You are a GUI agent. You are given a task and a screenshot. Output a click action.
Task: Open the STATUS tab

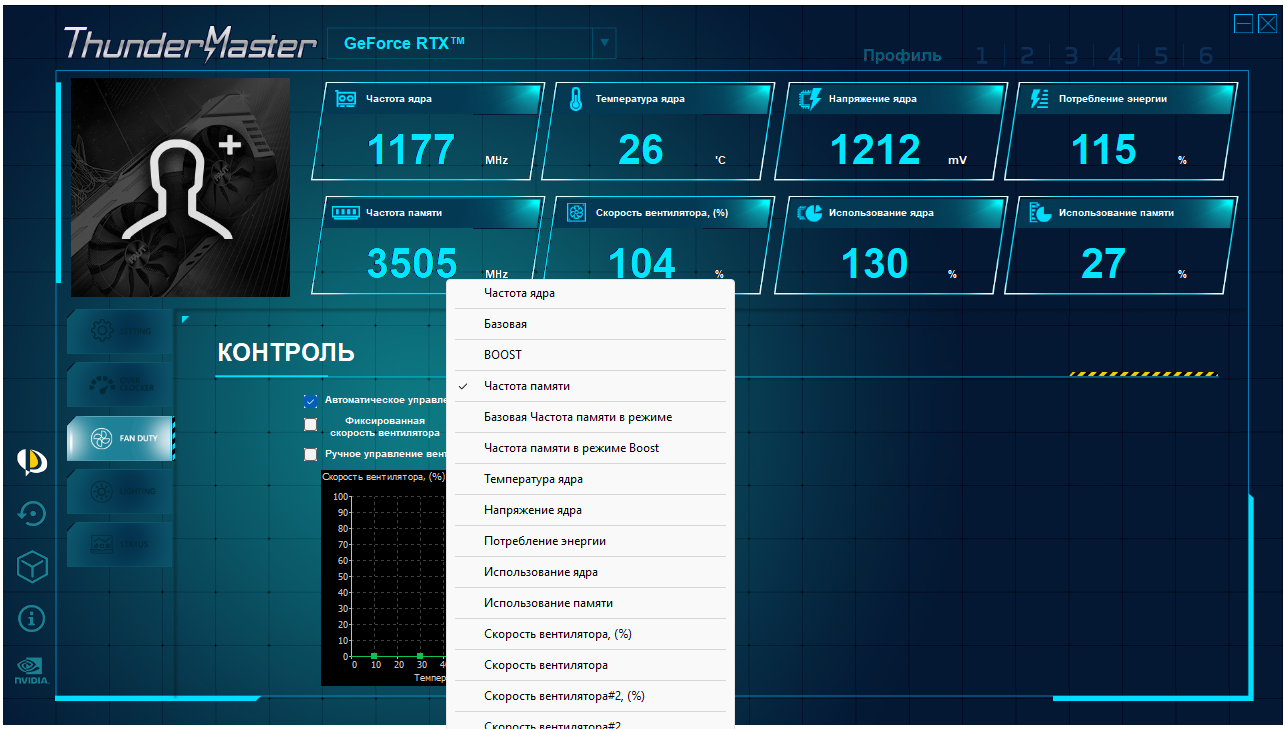pyautogui.click(x=120, y=544)
